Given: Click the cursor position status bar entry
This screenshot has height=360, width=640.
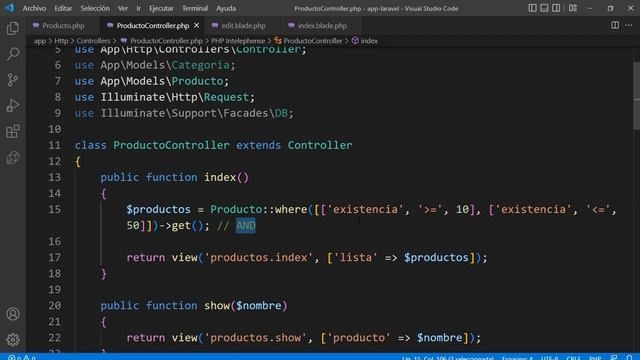Looking at the screenshot, I should click(447, 357).
